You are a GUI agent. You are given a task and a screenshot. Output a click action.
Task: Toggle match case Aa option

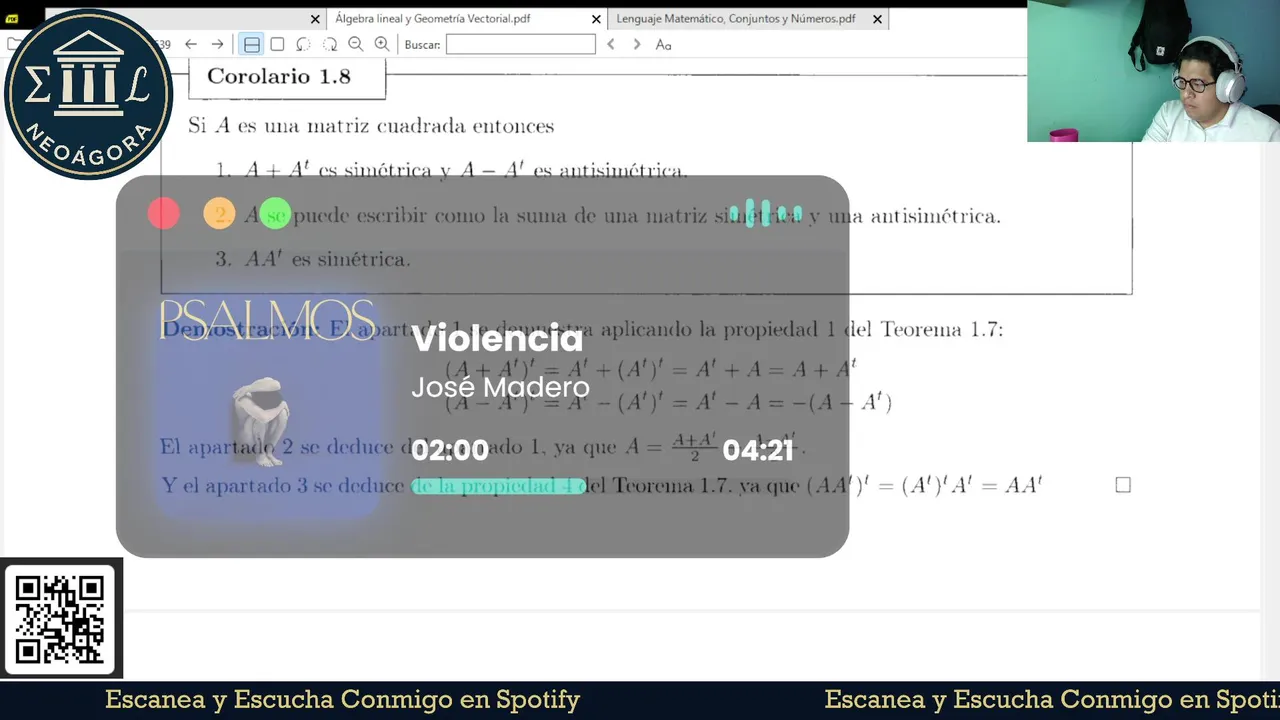(663, 44)
